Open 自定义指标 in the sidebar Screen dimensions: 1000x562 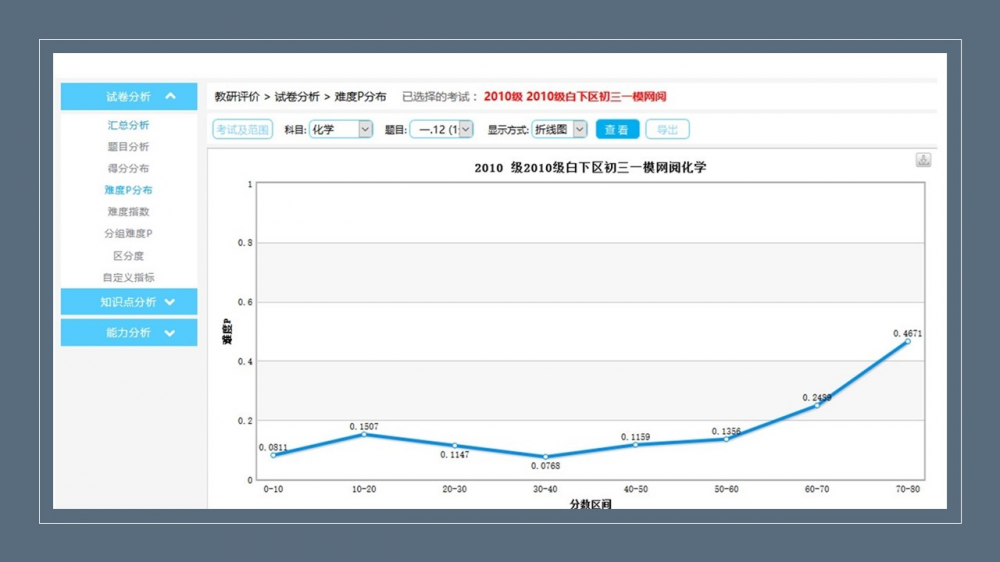(x=129, y=278)
